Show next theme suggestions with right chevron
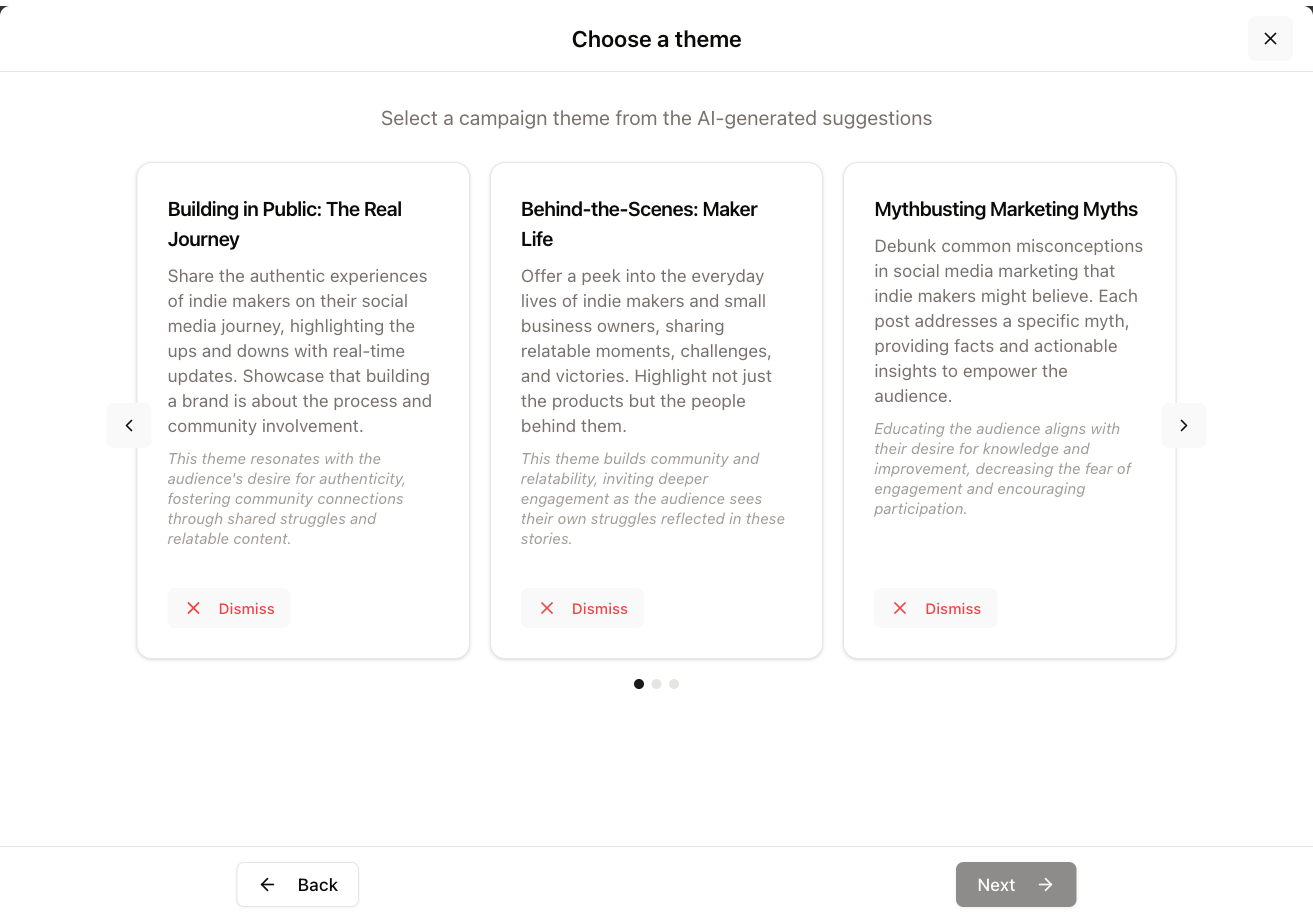Viewport: 1313px width, 916px height. [1184, 425]
